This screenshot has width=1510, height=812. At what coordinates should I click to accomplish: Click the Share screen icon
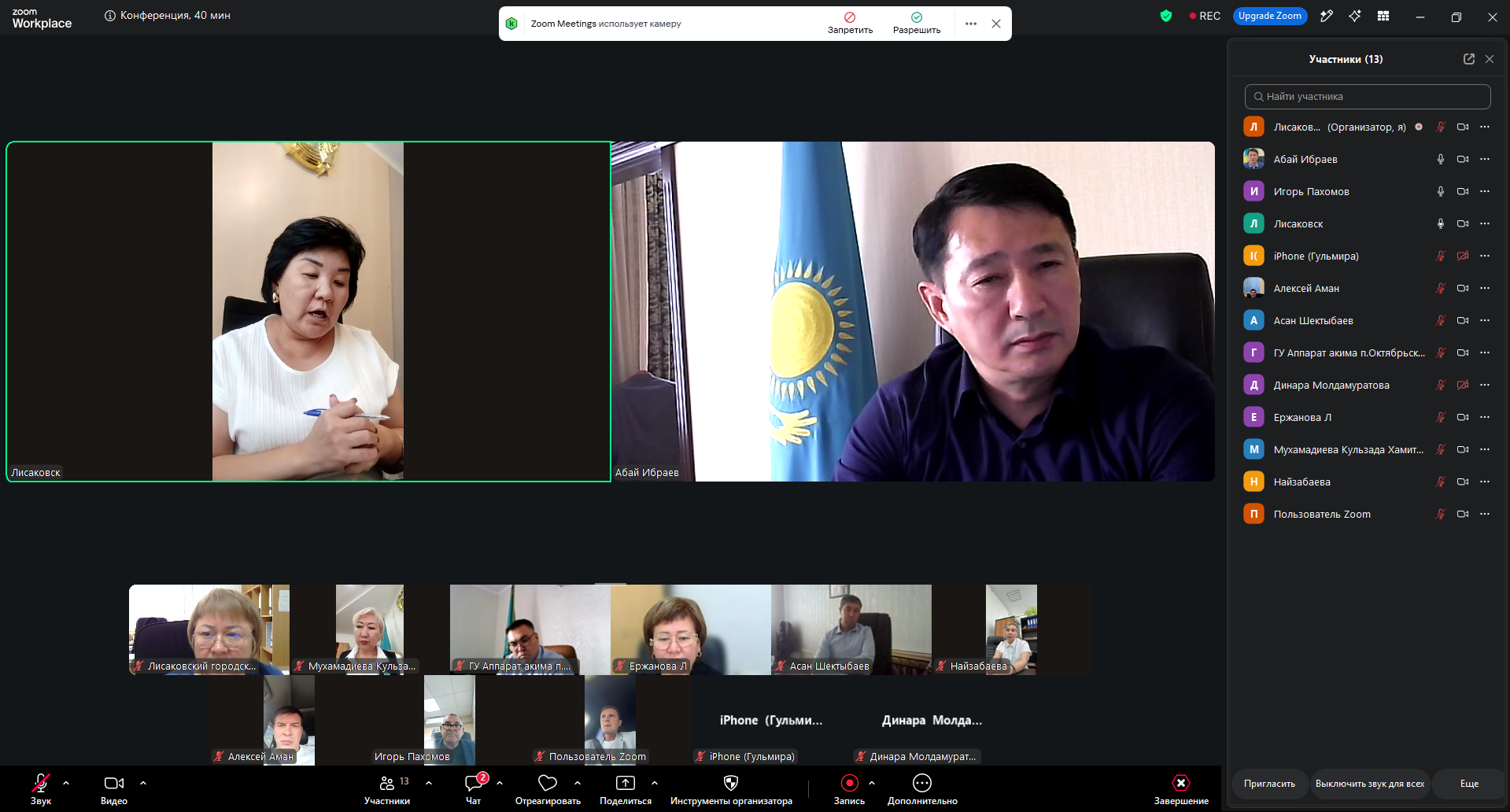[626, 783]
